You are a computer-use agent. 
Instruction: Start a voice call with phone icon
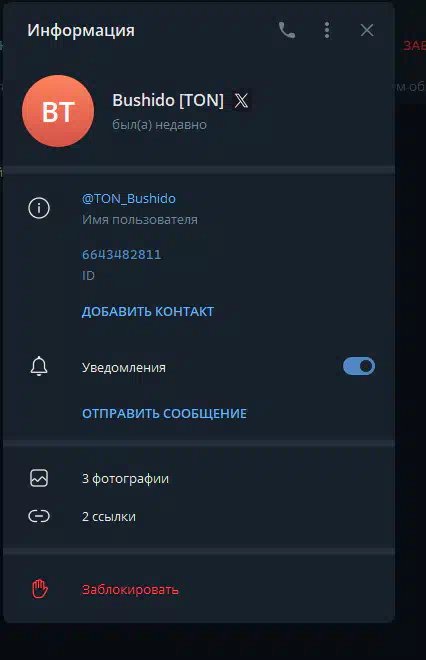tap(287, 30)
